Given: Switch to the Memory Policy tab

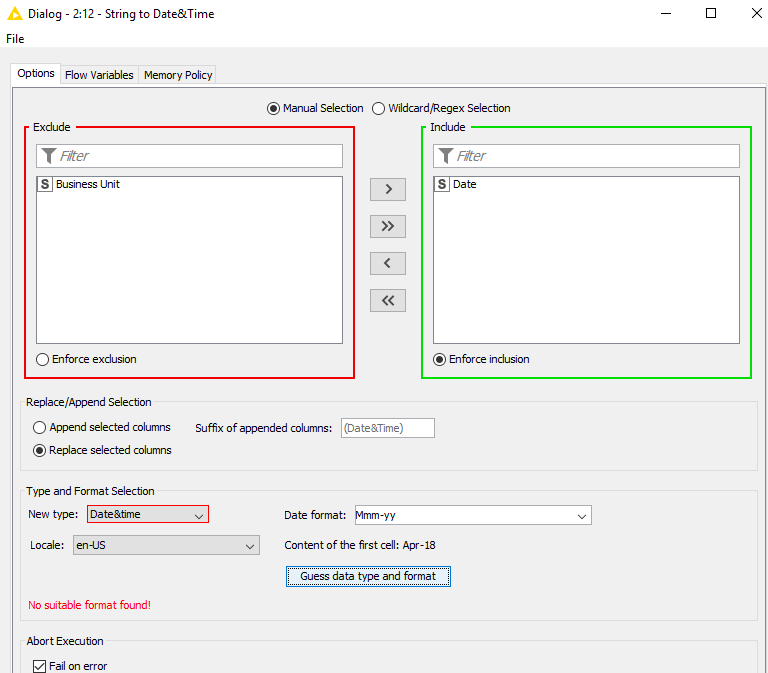Looking at the screenshot, I should [177, 75].
